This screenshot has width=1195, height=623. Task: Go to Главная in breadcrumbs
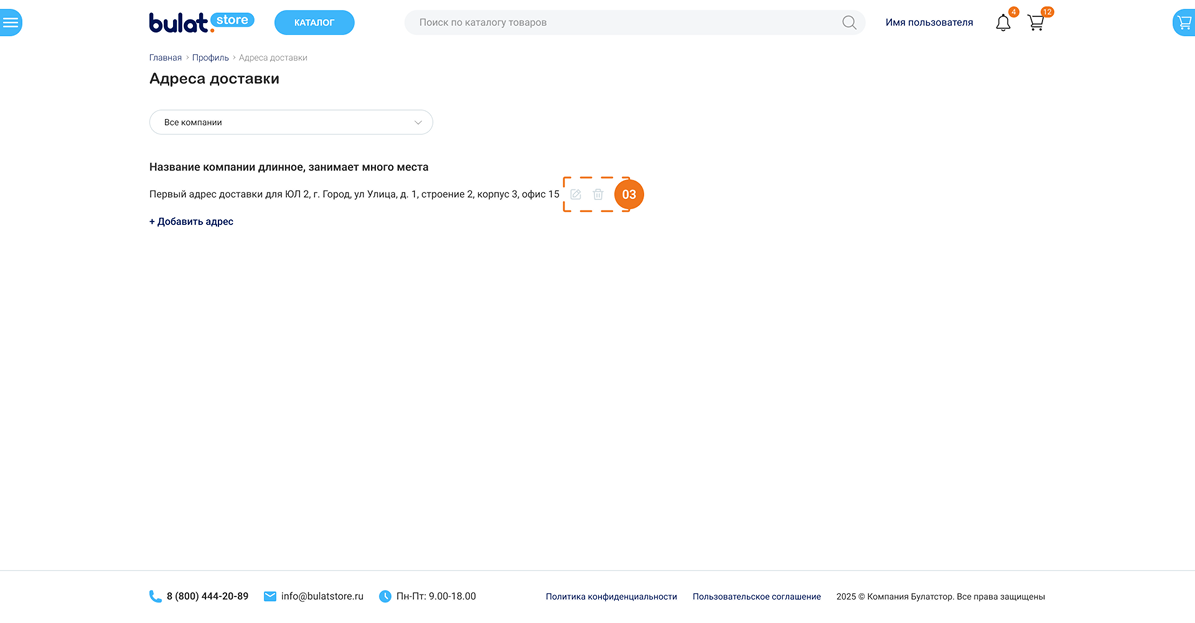[165, 58]
